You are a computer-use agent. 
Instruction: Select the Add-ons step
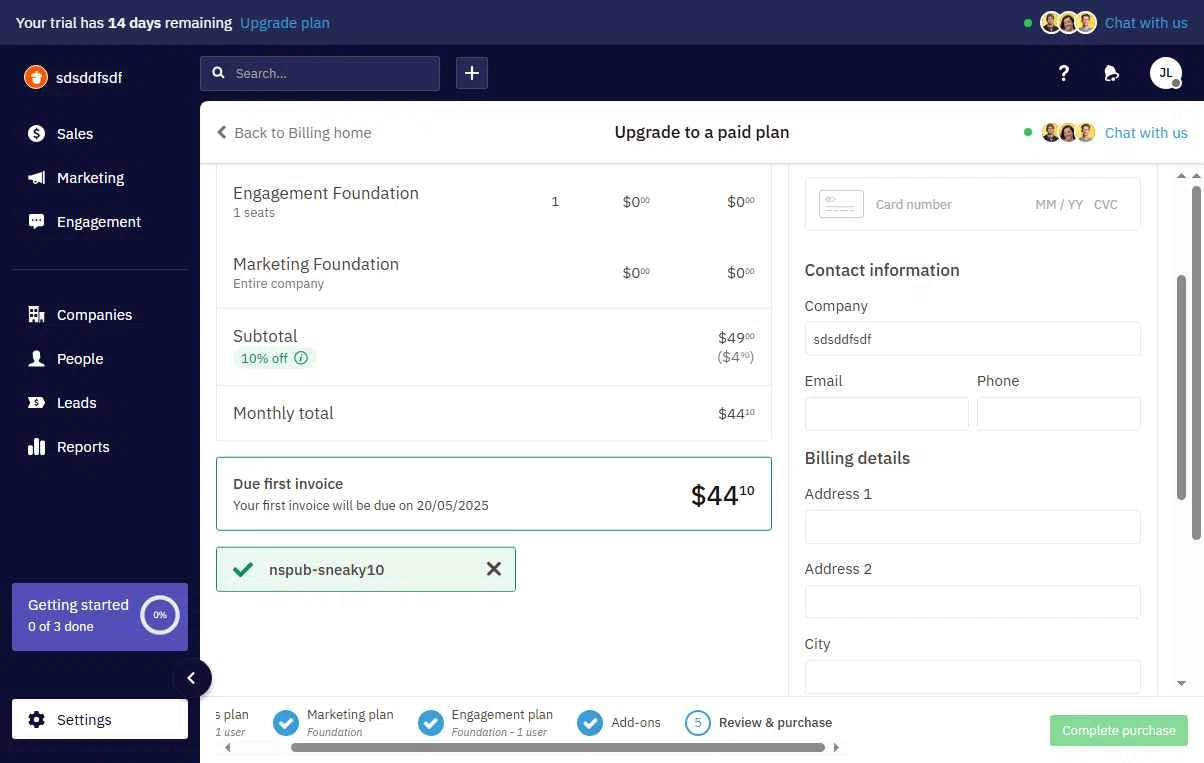[x=619, y=722]
